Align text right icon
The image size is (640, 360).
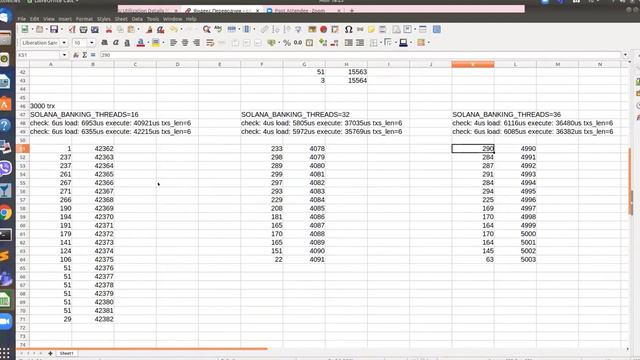click(x=196, y=42)
